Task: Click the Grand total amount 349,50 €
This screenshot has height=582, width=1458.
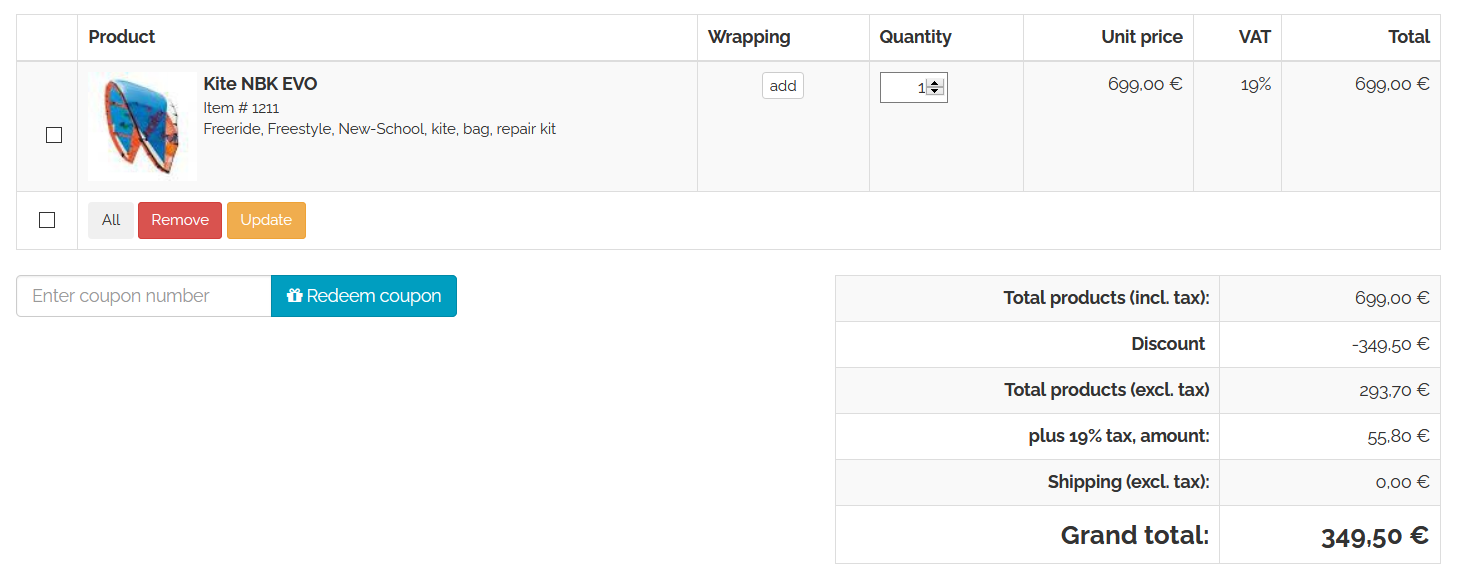Action: [1374, 537]
